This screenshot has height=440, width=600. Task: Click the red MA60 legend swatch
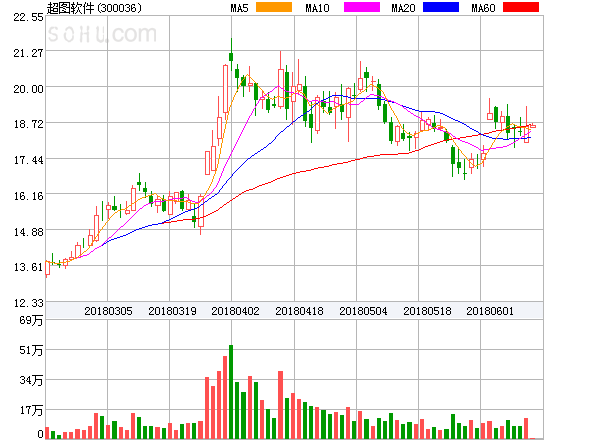coord(521,7)
